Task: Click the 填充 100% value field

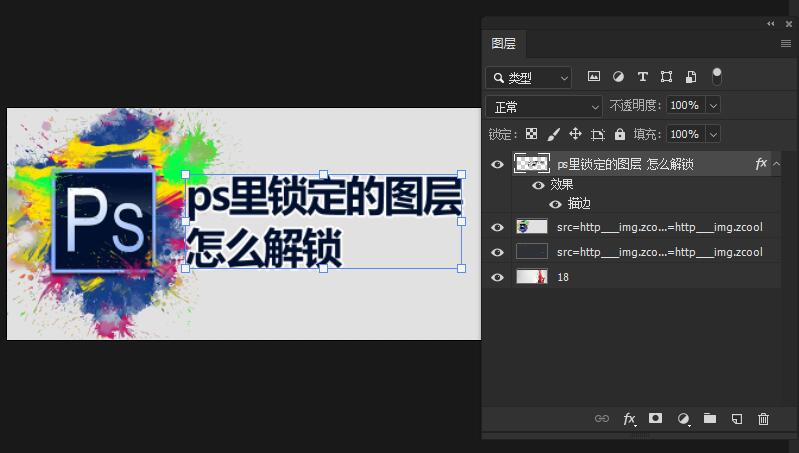Action: click(685, 135)
